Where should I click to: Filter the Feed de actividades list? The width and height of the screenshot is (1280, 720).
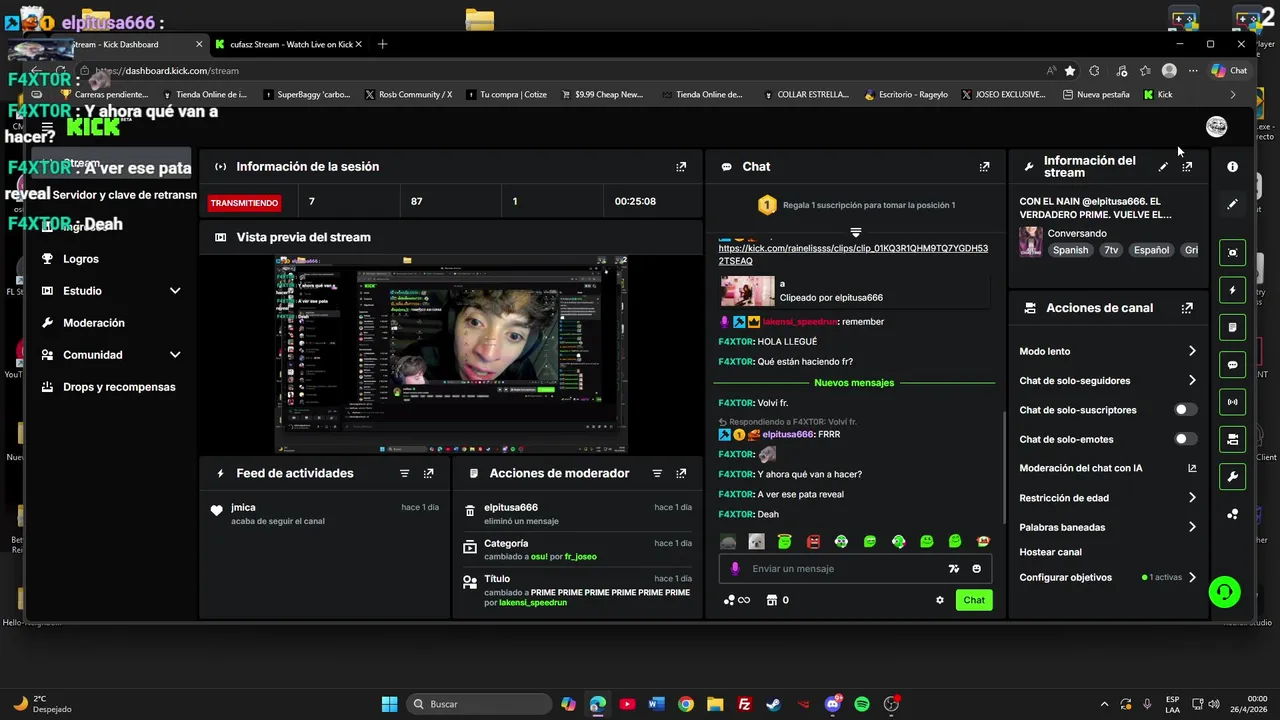click(x=404, y=473)
